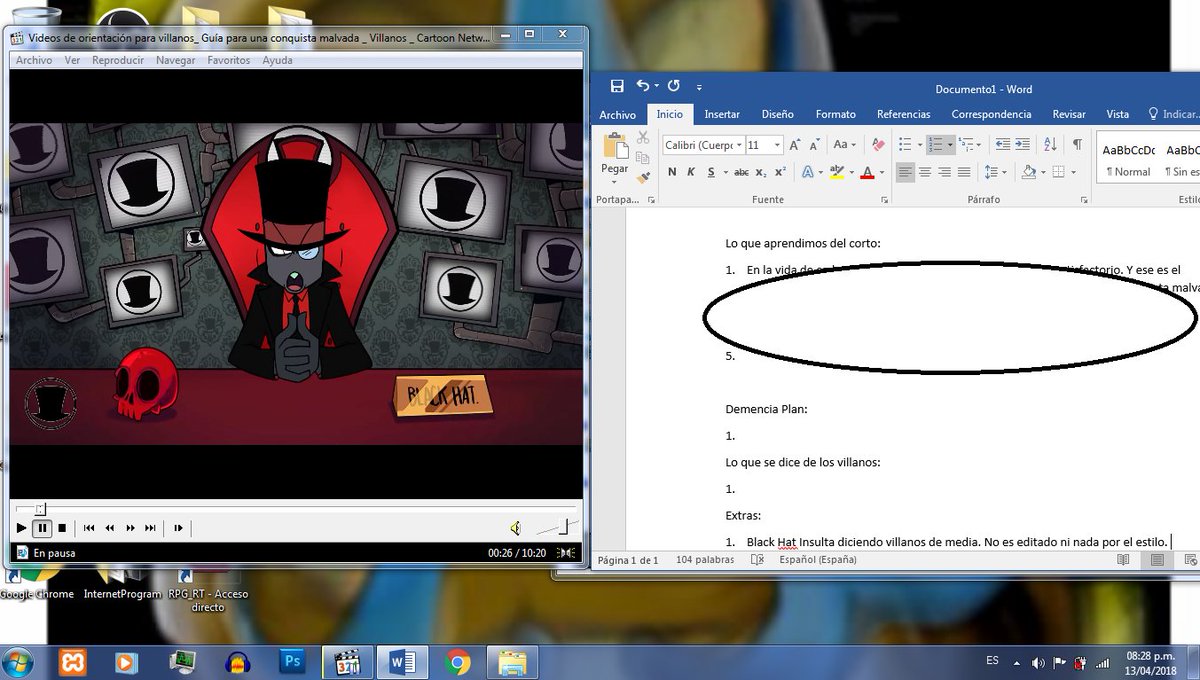Click the 104 palabras word count
The width and height of the screenshot is (1200, 680).
point(705,560)
